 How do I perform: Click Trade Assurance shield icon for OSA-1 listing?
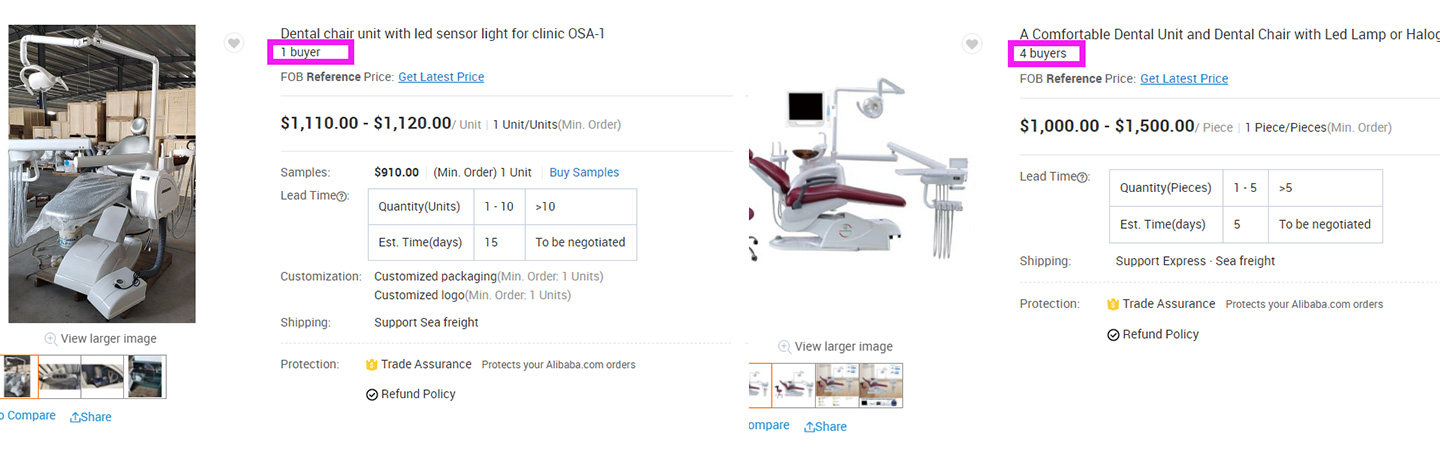[372, 365]
